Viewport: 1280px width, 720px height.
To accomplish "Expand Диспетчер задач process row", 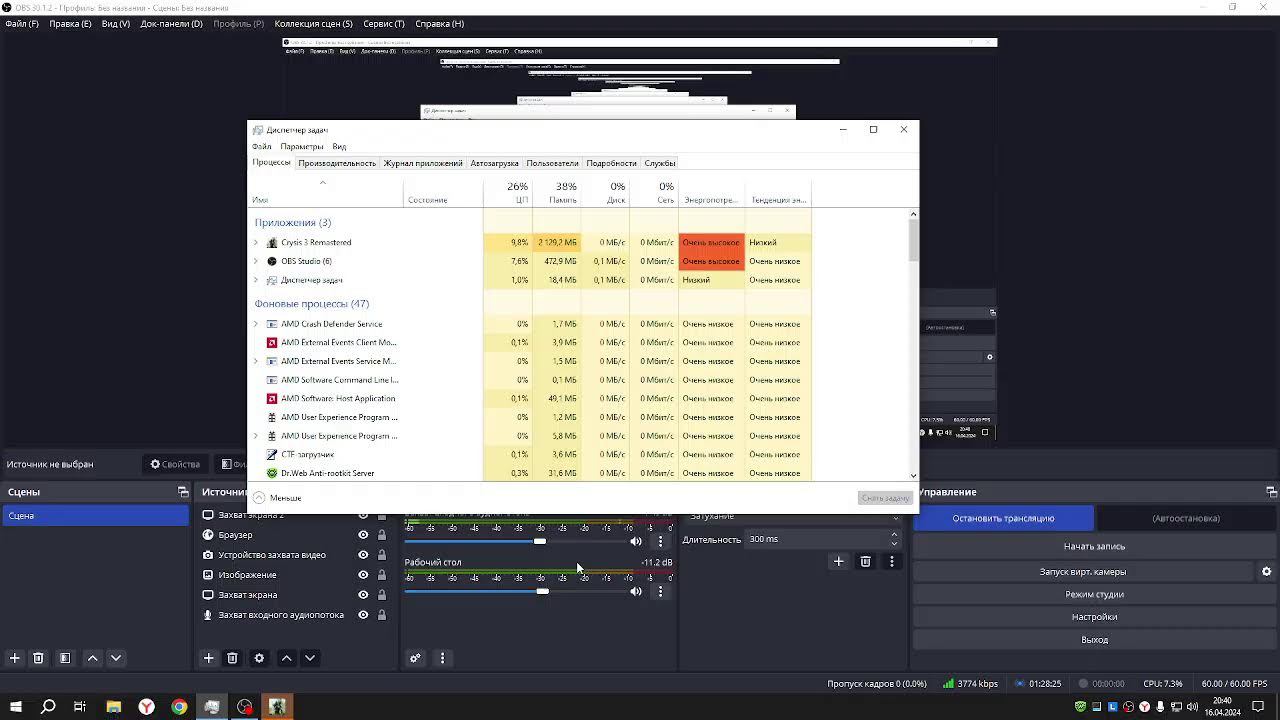I will point(256,280).
